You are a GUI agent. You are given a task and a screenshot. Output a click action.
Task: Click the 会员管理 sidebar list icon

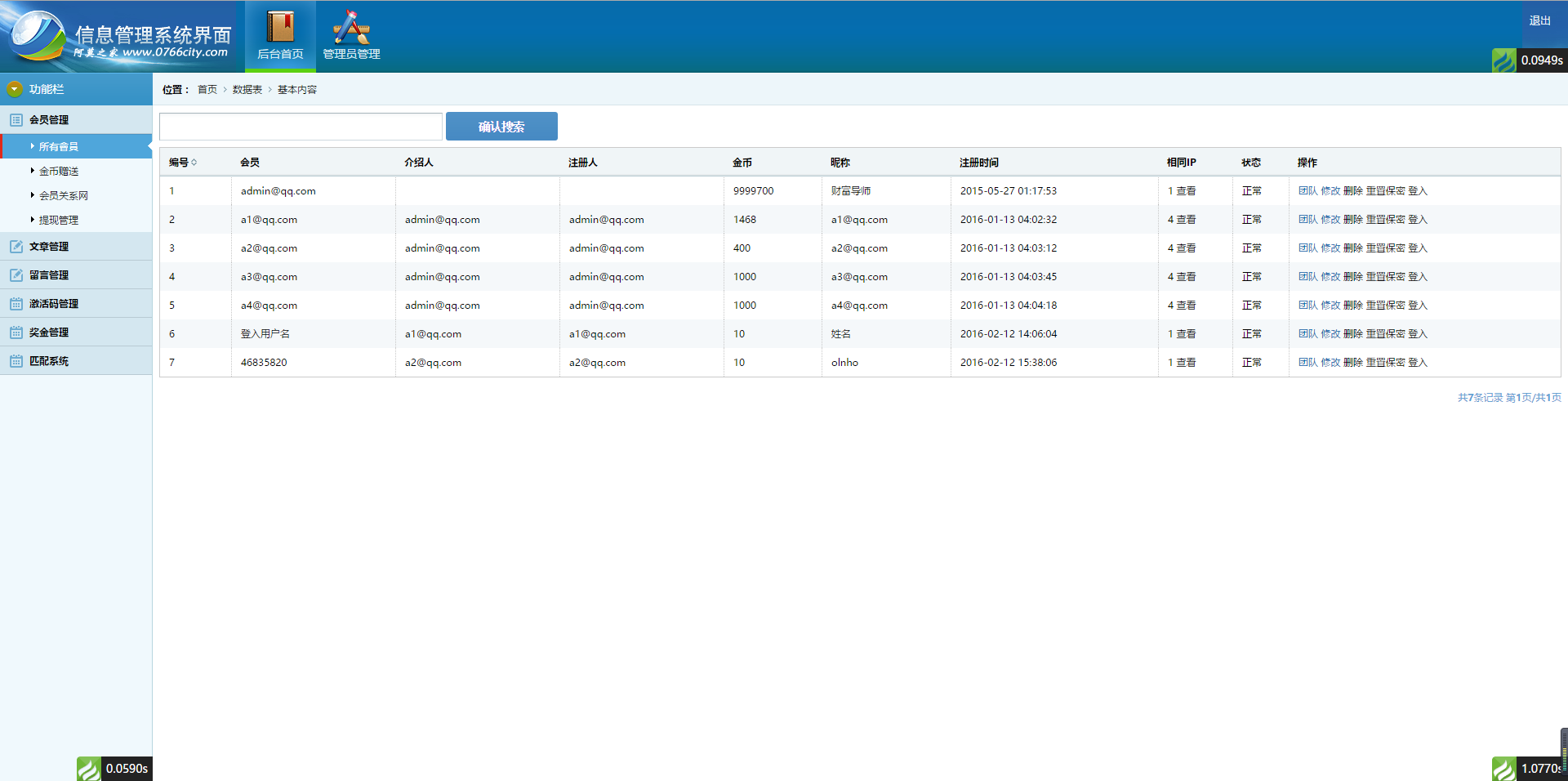16,120
